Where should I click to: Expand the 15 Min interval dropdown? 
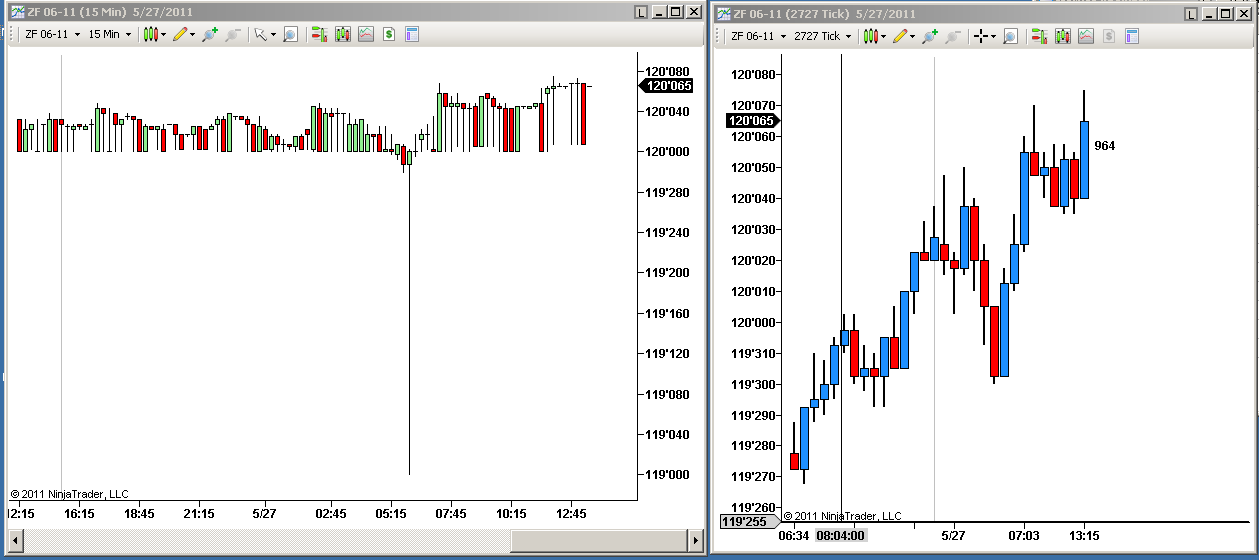pyautogui.click(x=109, y=34)
